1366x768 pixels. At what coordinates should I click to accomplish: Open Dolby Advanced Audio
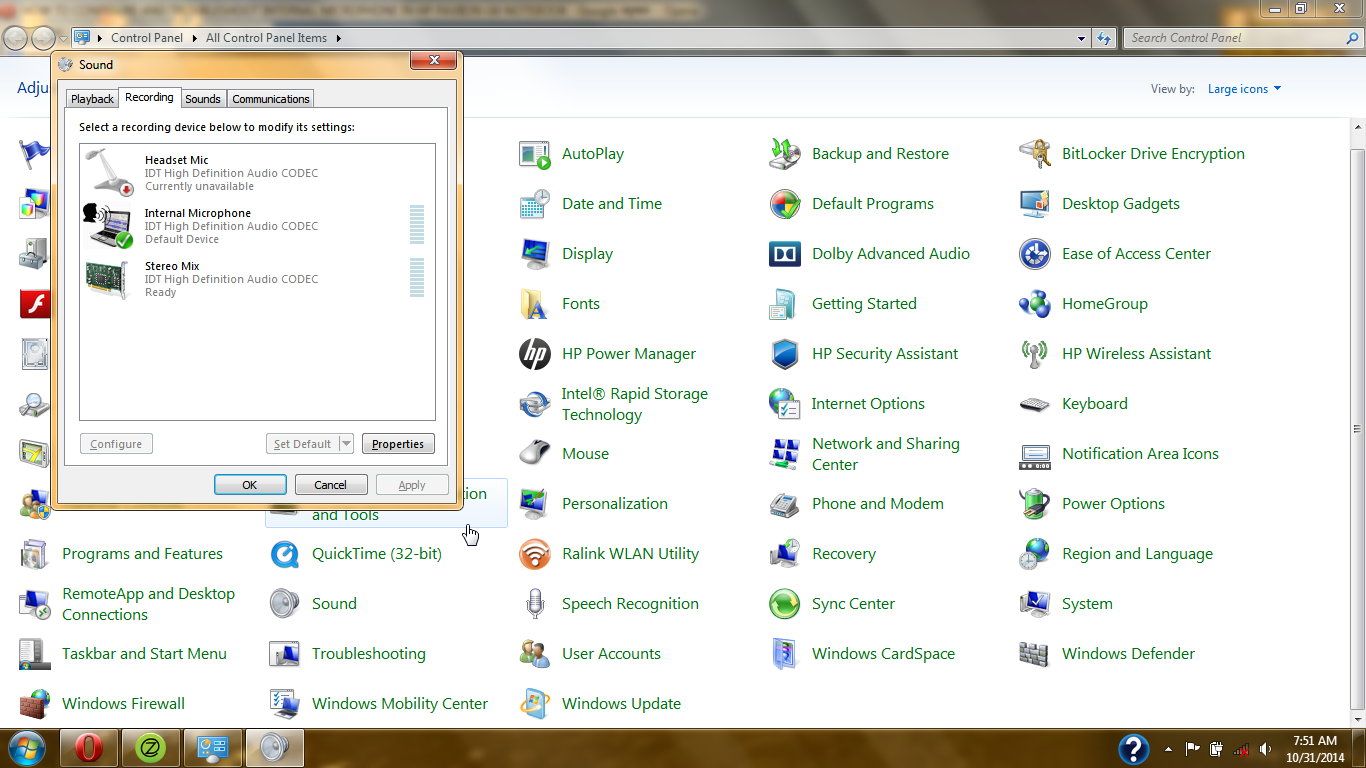pos(890,253)
